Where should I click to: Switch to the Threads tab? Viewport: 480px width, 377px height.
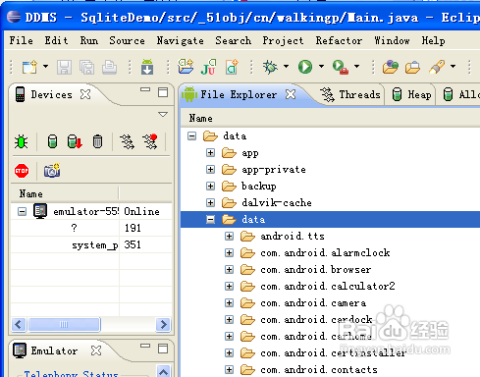[350, 95]
